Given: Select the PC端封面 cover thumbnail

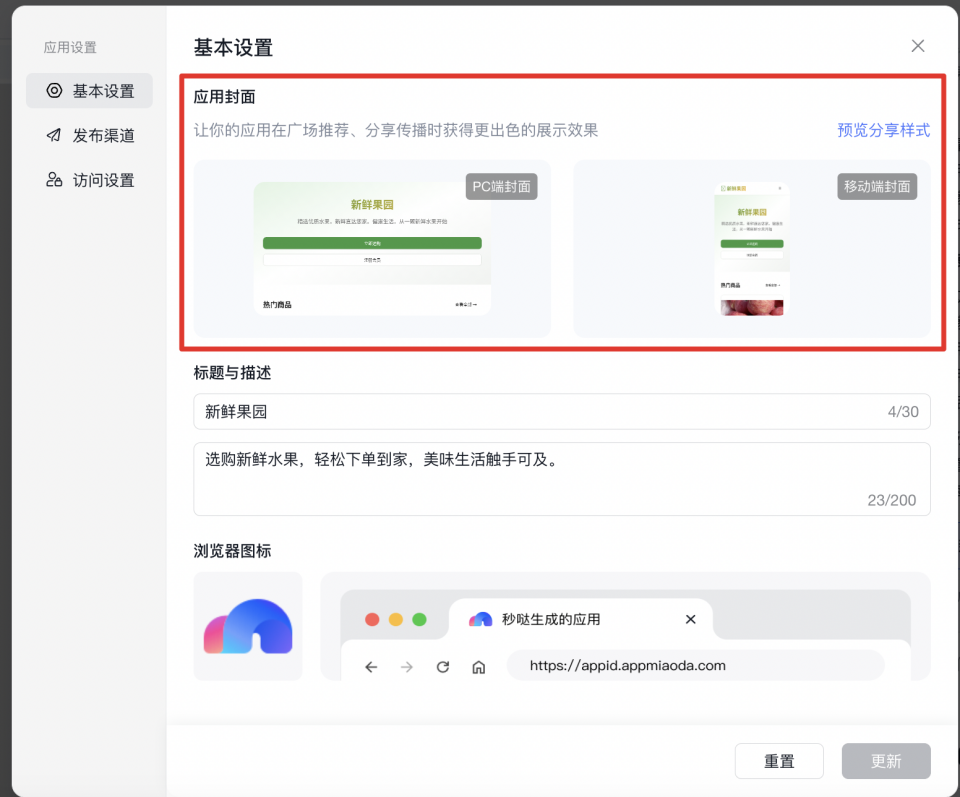Looking at the screenshot, I should click(x=372, y=249).
